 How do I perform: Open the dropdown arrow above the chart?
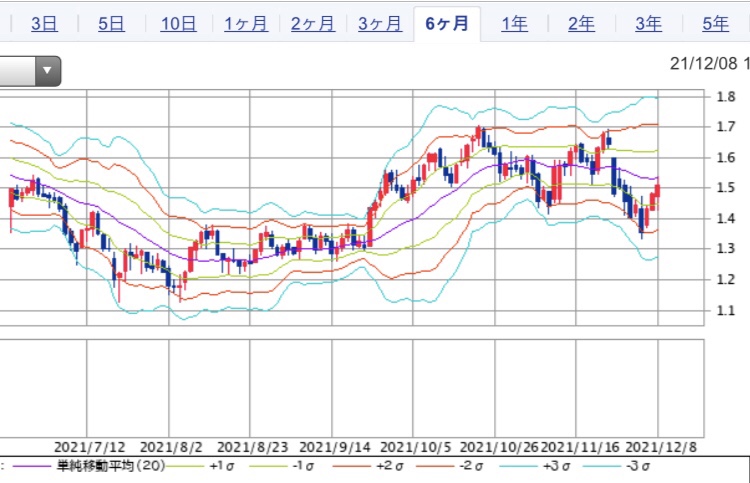tap(47, 71)
